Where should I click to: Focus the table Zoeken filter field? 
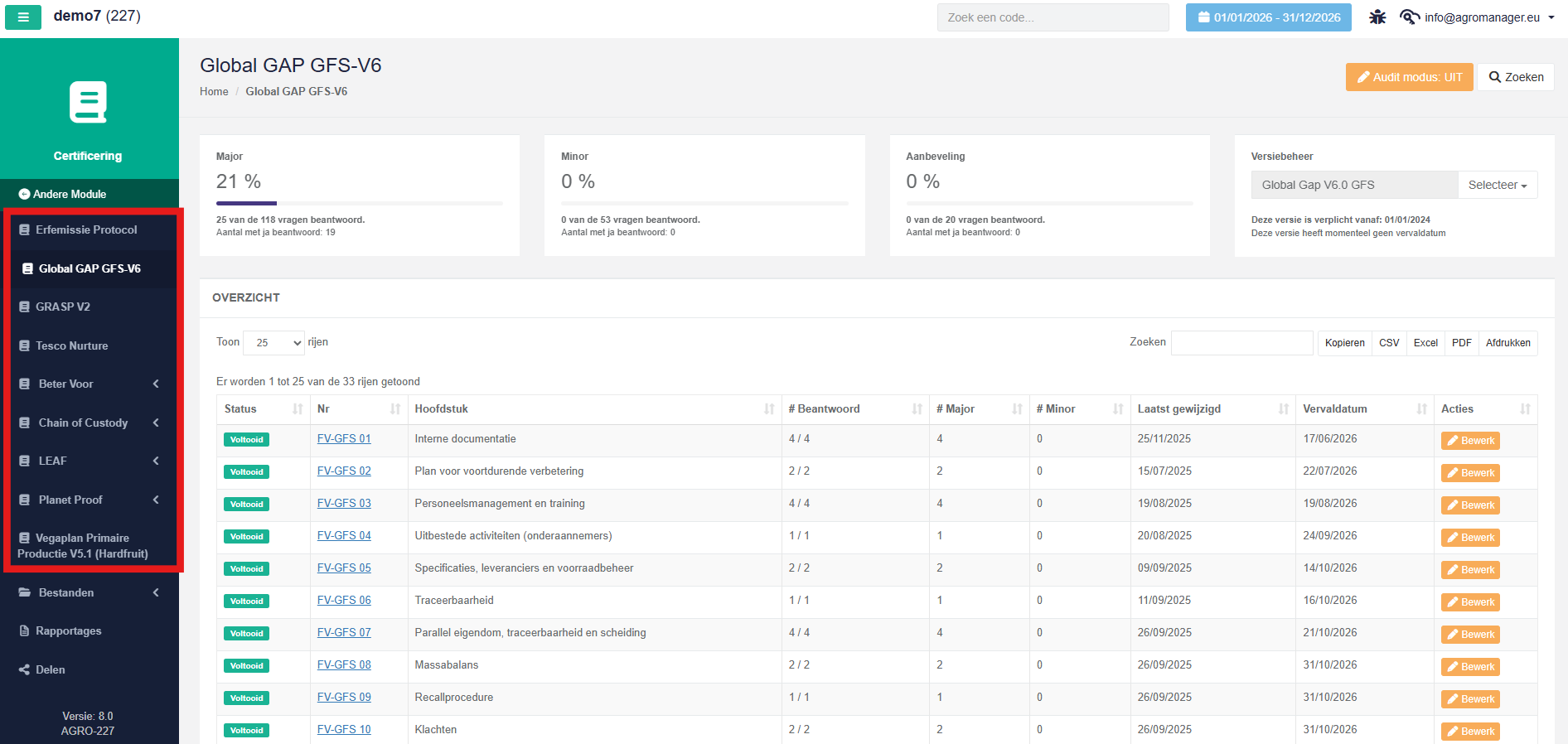pyautogui.click(x=1242, y=342)
